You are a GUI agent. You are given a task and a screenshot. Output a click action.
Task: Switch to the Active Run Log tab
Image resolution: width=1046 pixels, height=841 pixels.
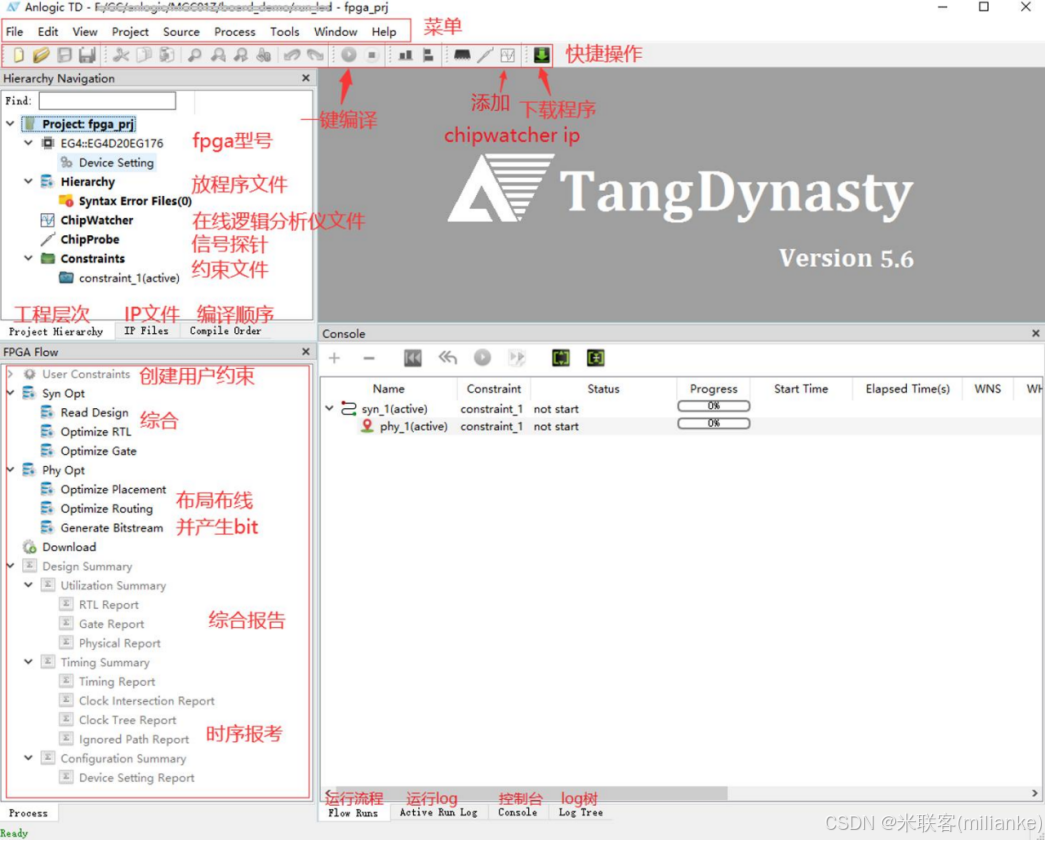pos(438,812)
